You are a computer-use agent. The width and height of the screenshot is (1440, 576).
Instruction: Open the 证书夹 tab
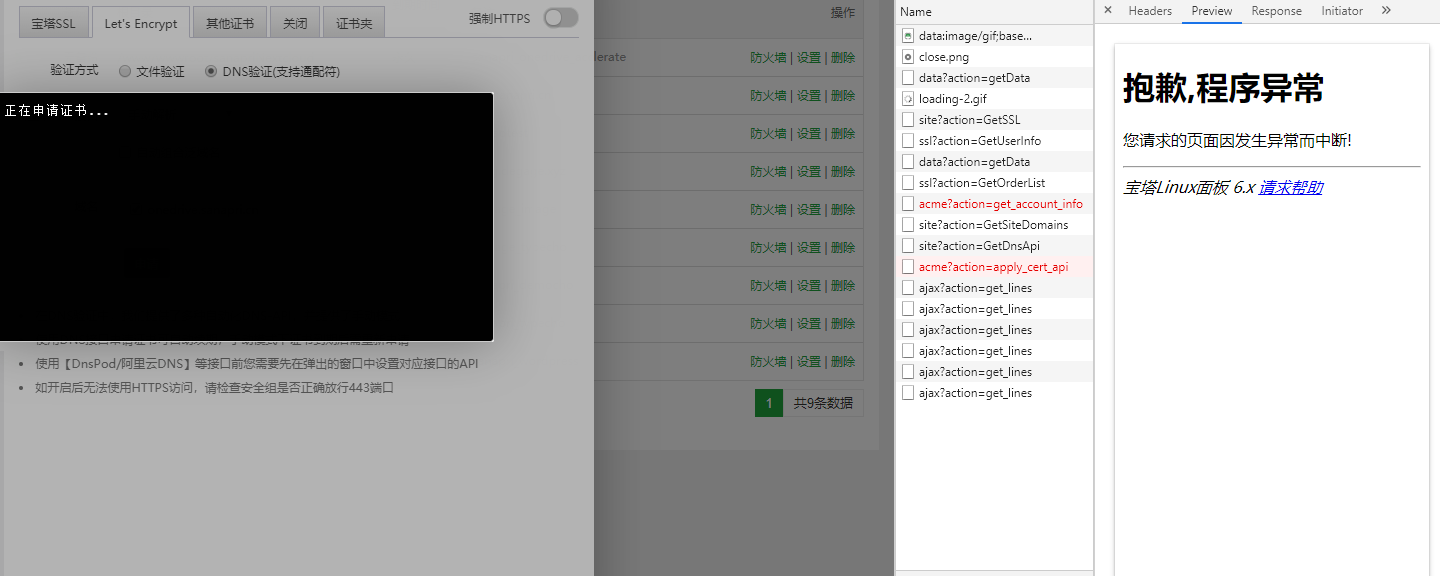pos(354,23)
